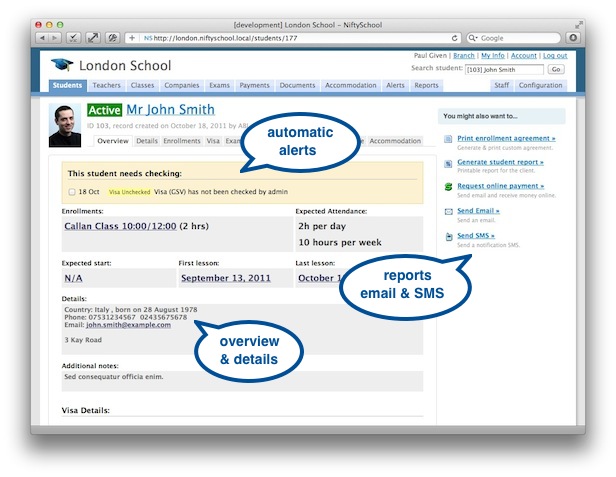Click the Go button next to student search
This screenshot has width=616, height=477.
556,69
